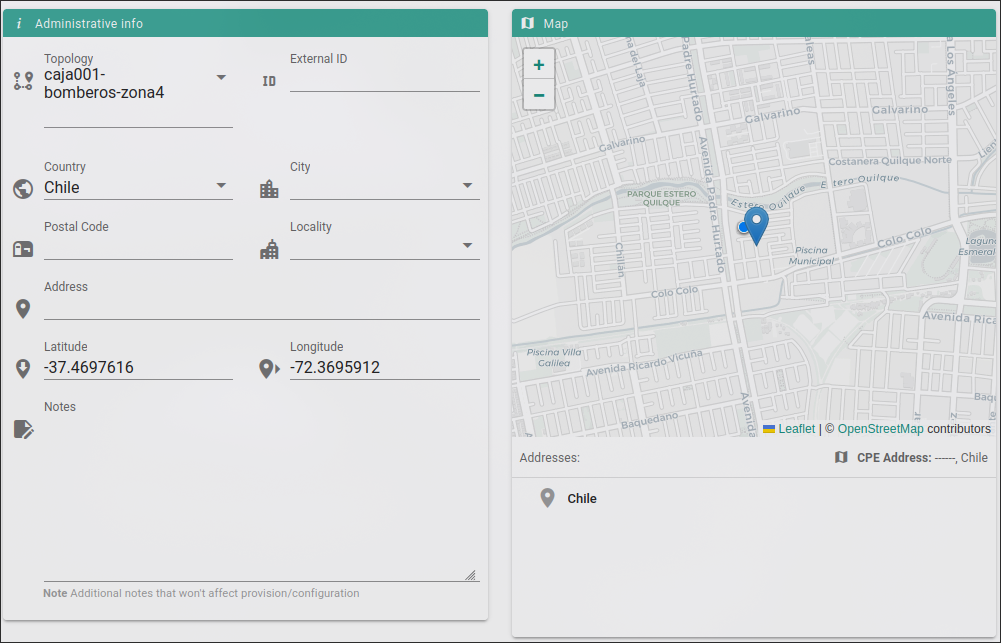Click the Topology branch icon

click(x=23, y=81)
